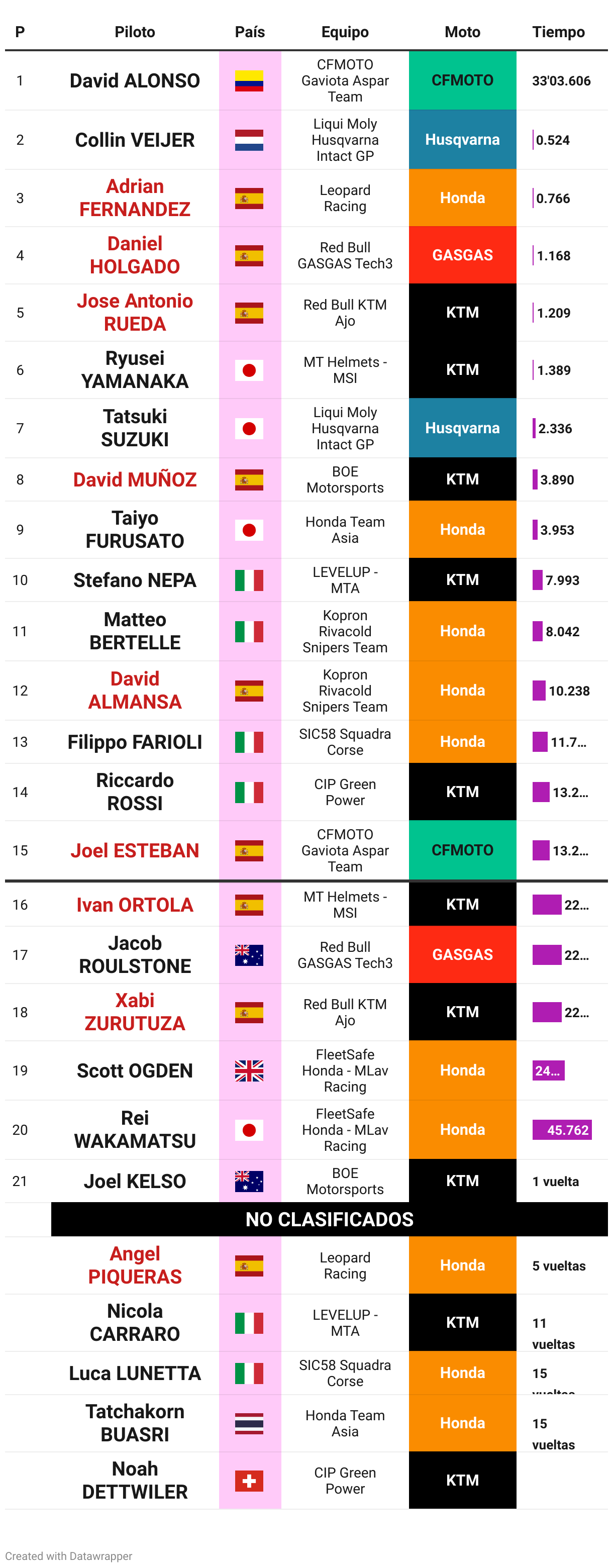The image size is (613, 1568).
Task: Click the Italian flag beside Stefano NEPA
Action: [x=249, y=580]
